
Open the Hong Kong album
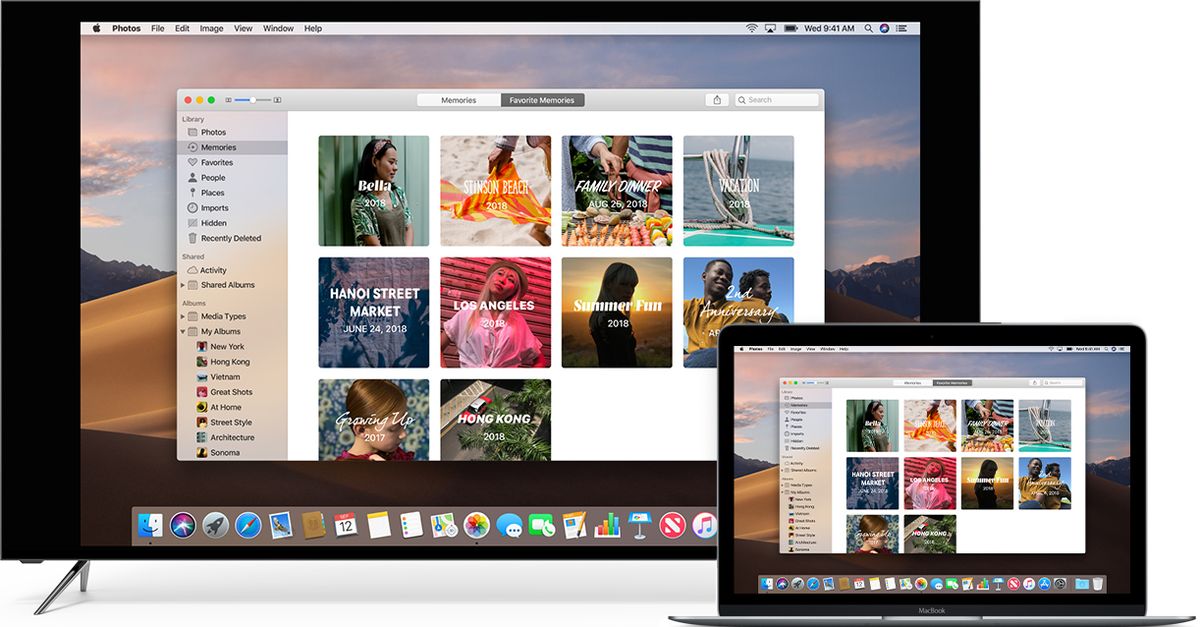(229, 361)
